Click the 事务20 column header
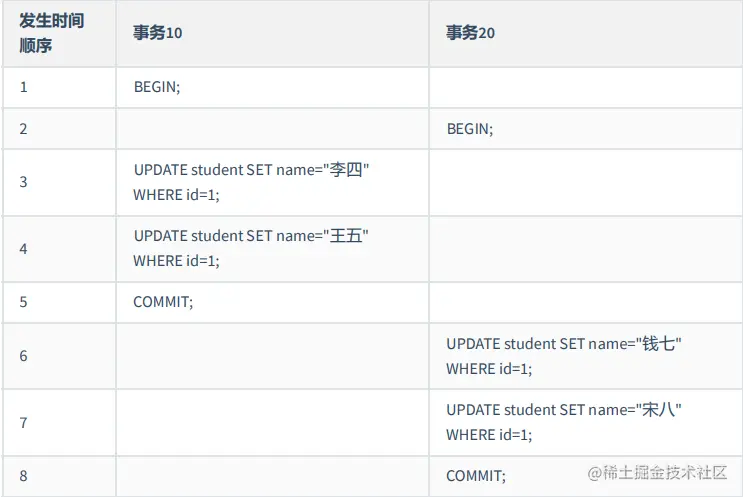 (x=470, y=33)
